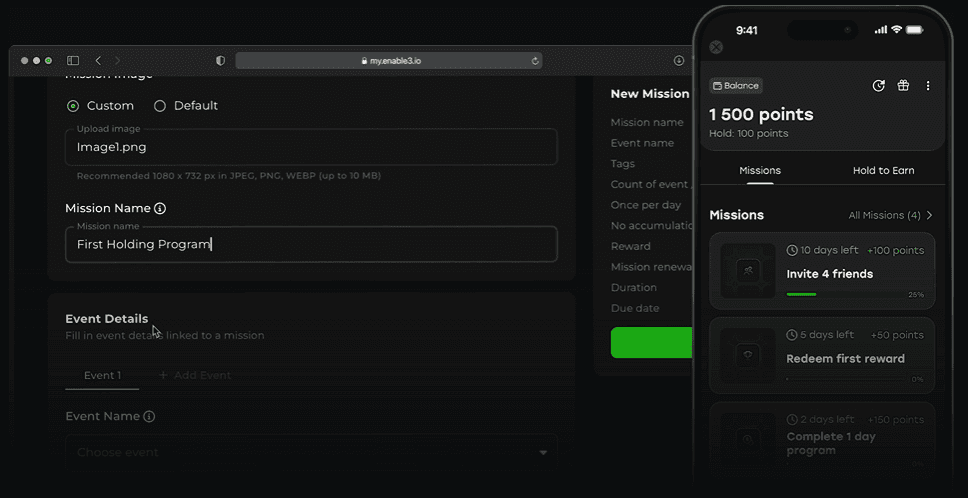Go forward with browser forward arrow
This screenshot has width=968, height=498.
click(x=117, y=60)
